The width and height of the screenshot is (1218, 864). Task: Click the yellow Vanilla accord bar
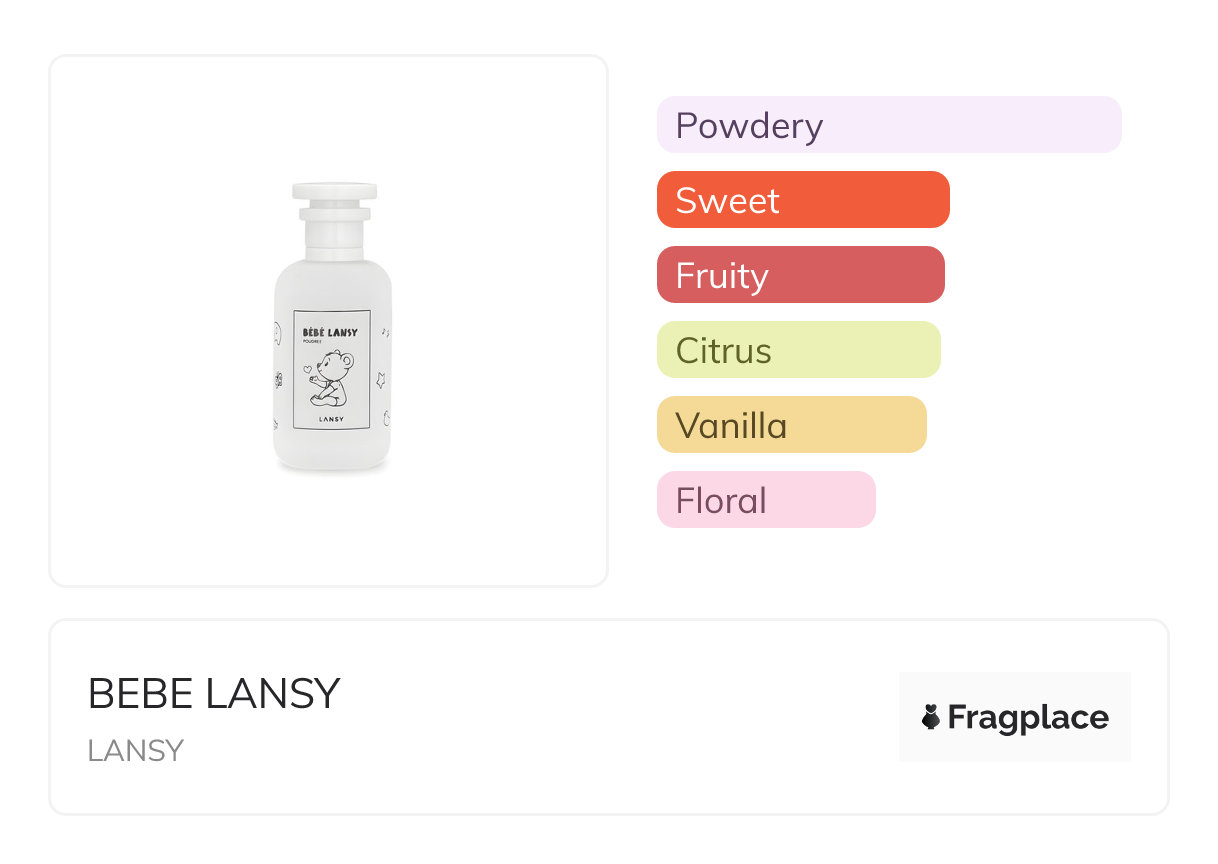(x=791, y=425)
